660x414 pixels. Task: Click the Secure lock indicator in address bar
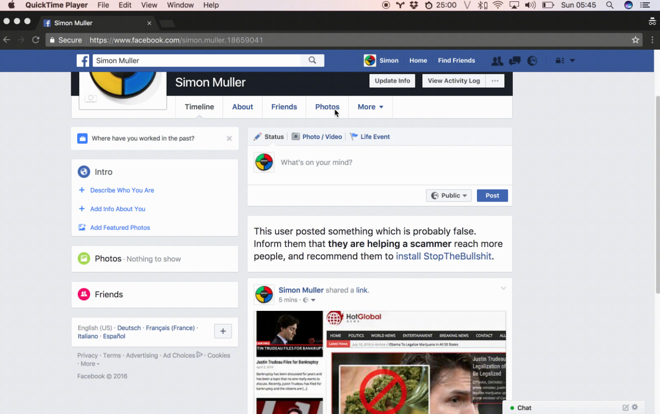click(66, 40)
